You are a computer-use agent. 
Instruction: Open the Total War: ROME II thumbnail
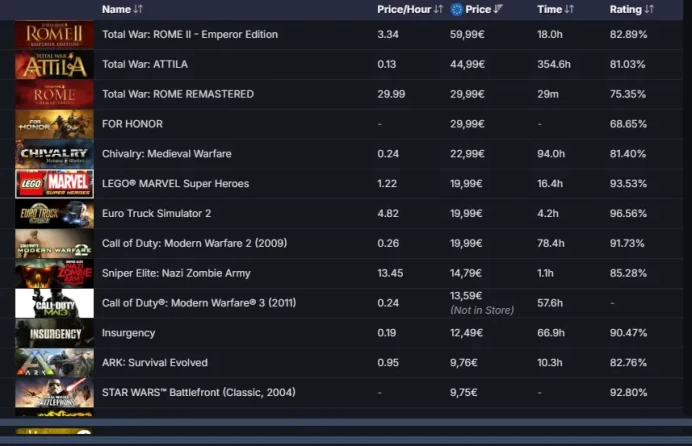click(54, 34)
